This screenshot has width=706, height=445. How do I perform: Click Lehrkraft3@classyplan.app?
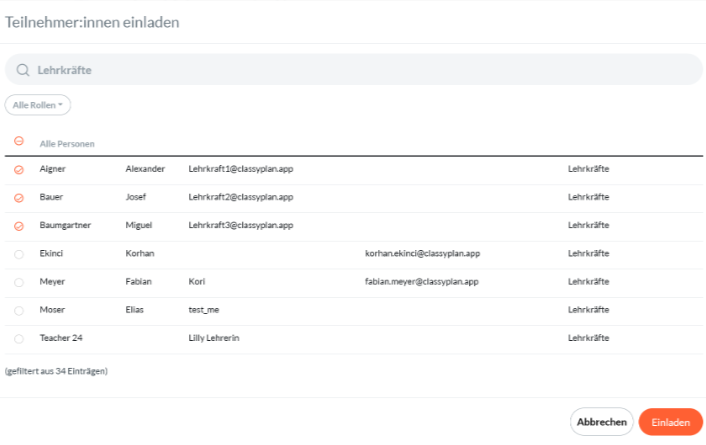(241, 225)
